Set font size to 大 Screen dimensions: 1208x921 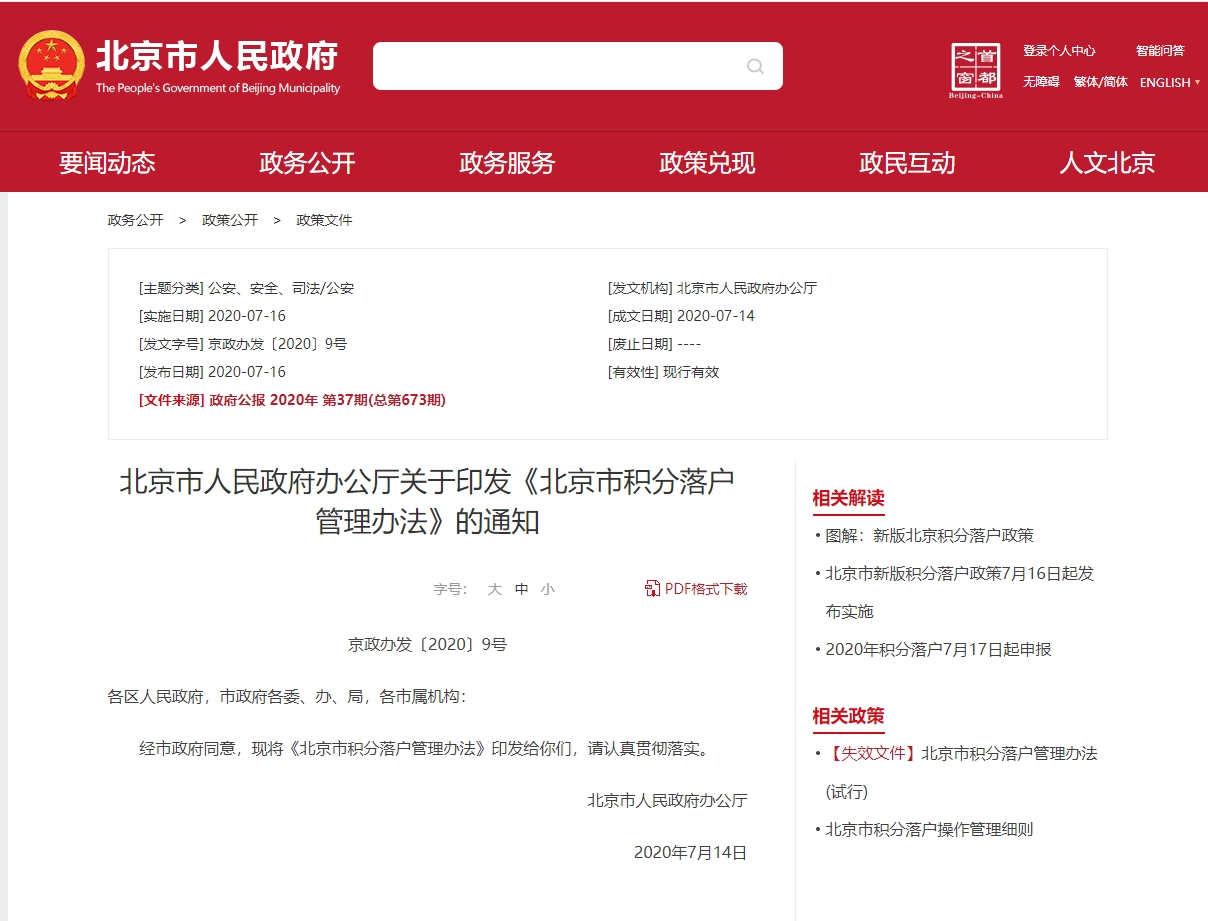[x=494, y=589]
